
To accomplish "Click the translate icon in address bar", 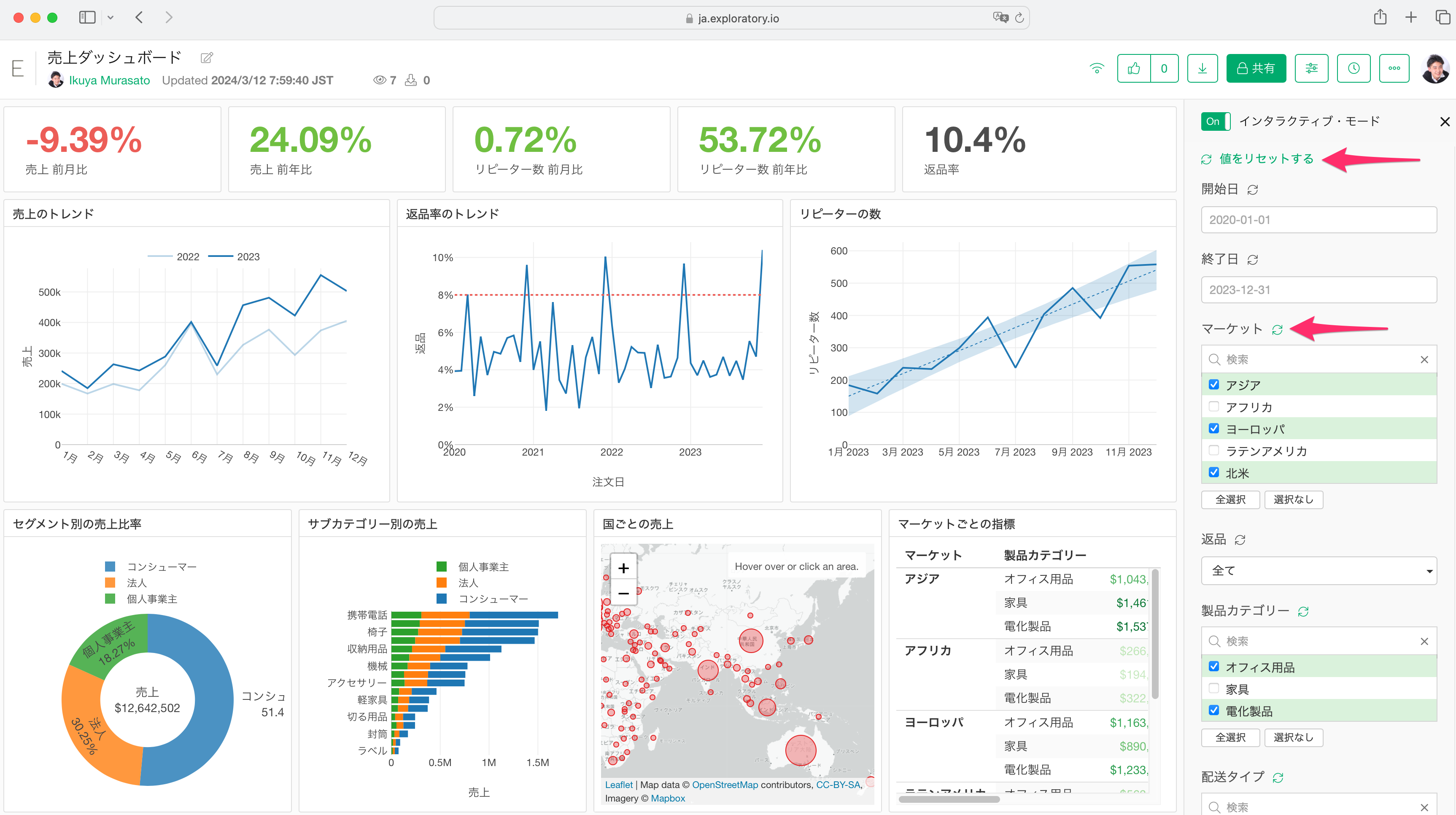I will pyautogui.click(x=1000, y=18).
